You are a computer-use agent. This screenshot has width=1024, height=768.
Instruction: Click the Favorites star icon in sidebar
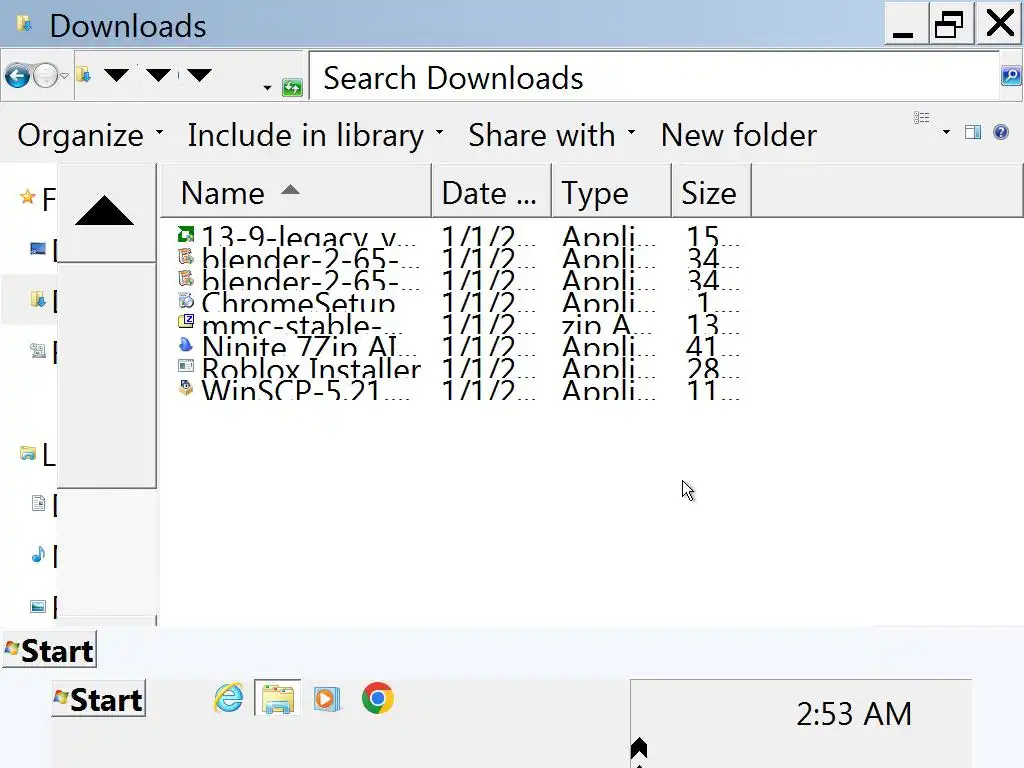[x=27, y=197]
